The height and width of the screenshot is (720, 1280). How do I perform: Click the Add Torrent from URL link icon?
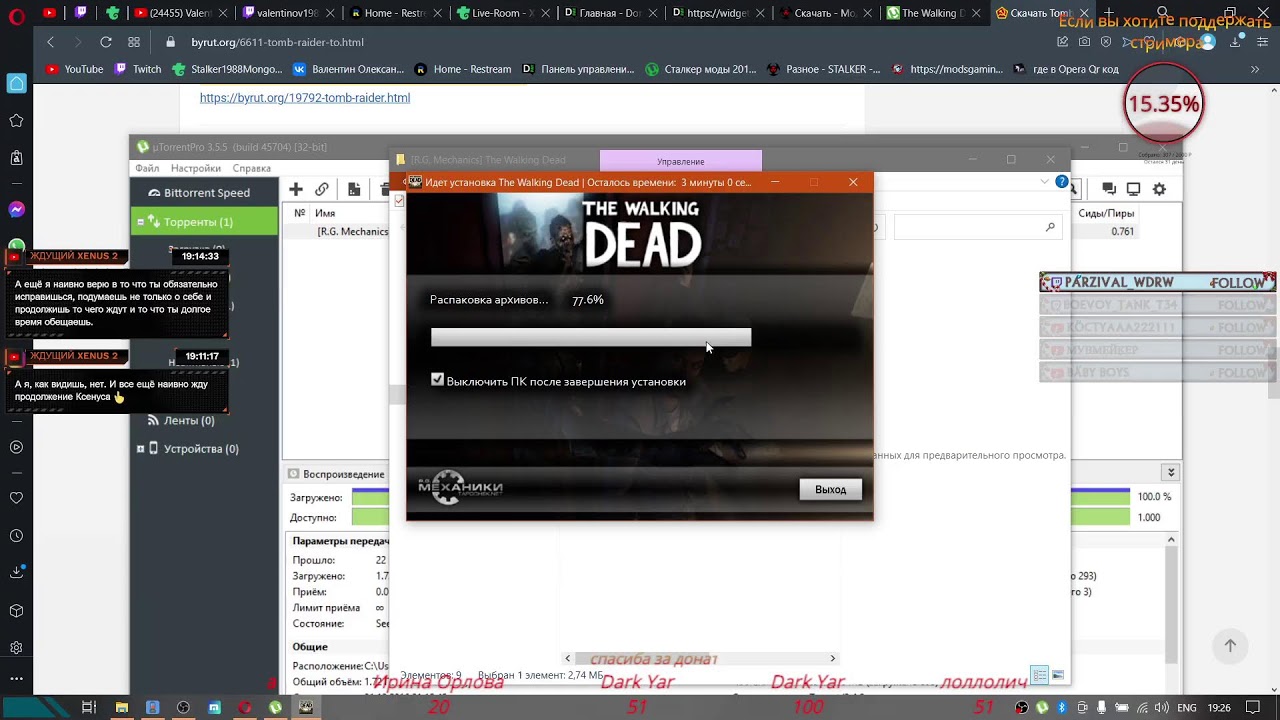[322, 189]
